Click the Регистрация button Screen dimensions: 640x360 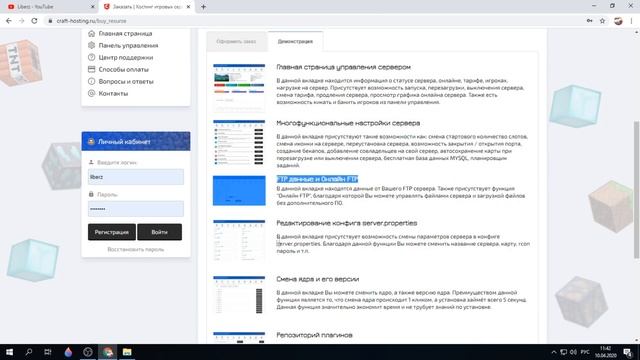pos(112,232)
